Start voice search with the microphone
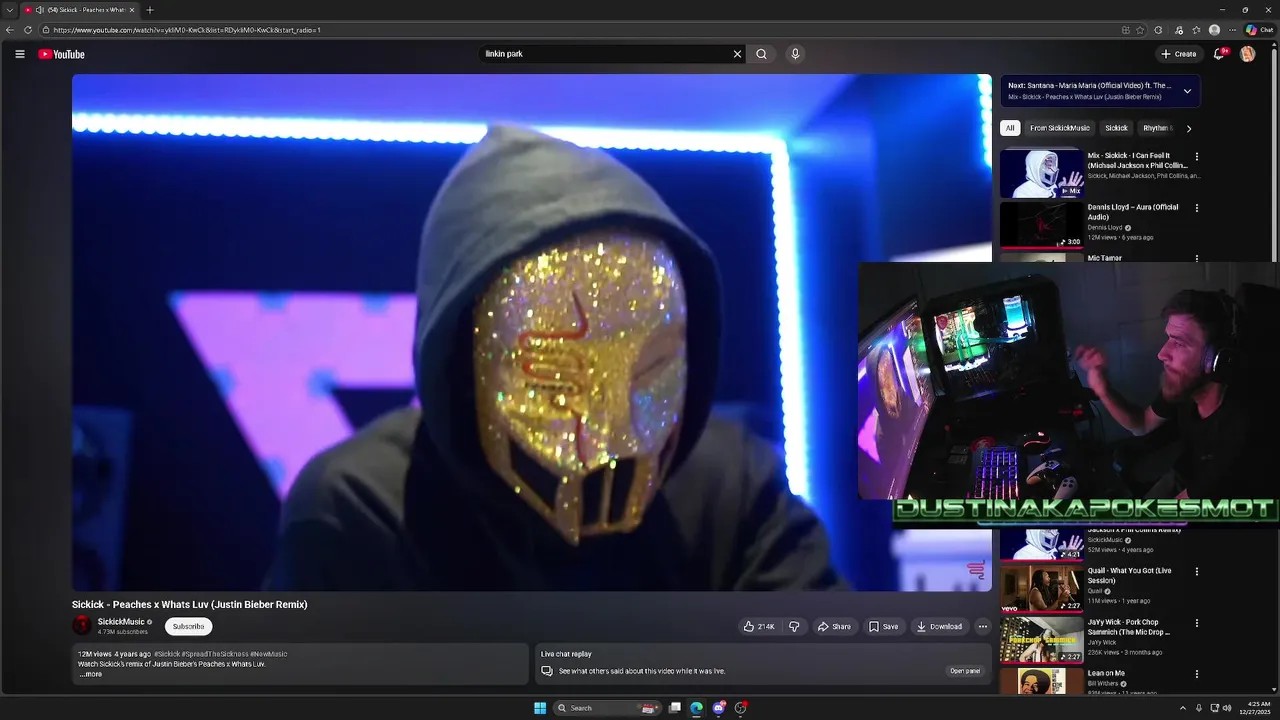The width and height of the screenshot is (1280, 720). pos(795,54)
